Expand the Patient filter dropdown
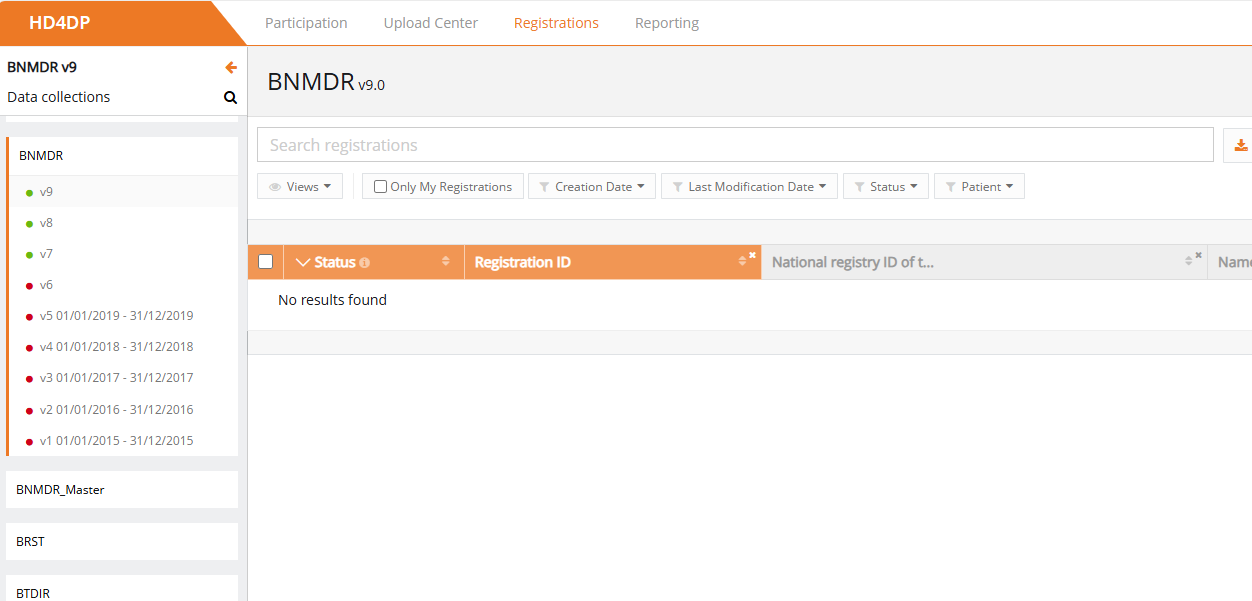 [979, 187]
